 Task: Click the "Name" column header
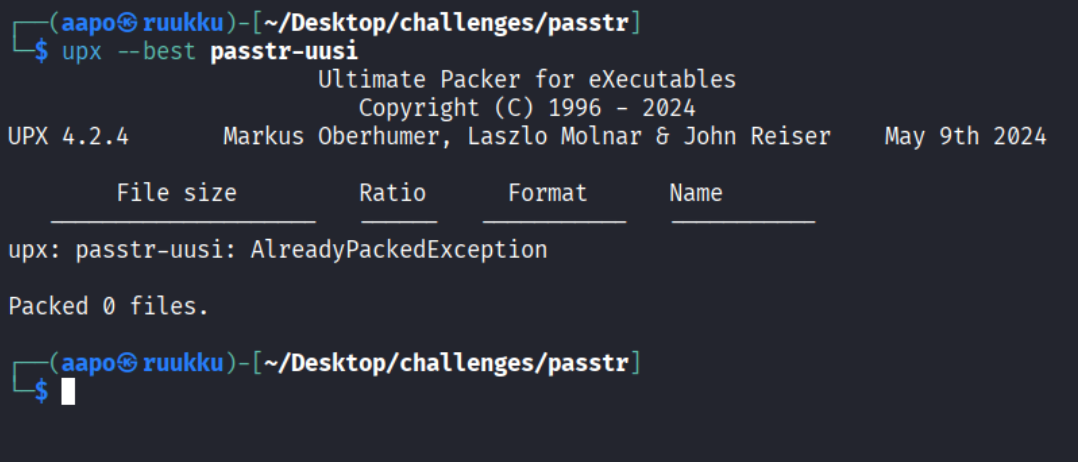point(696,193)
